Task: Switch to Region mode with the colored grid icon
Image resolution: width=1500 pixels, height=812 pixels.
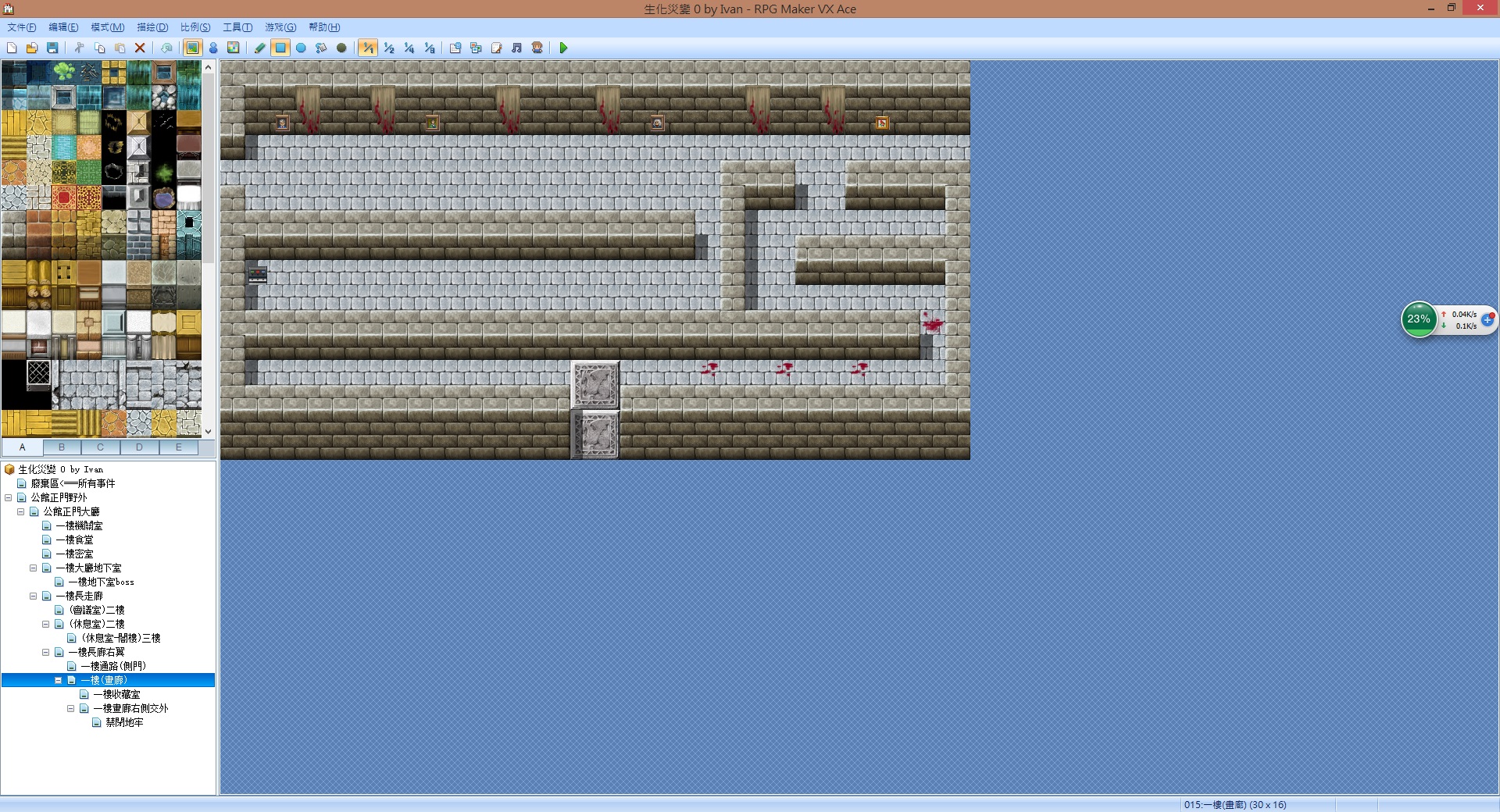Action: pos(234,48)
